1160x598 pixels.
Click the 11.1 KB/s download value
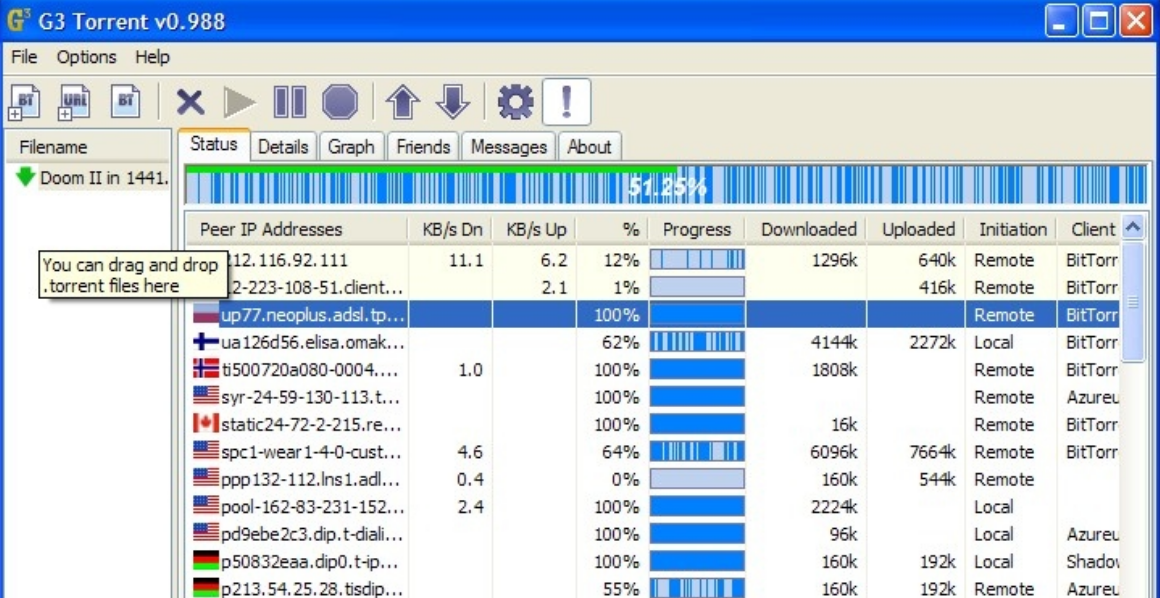tap(468, 260)
